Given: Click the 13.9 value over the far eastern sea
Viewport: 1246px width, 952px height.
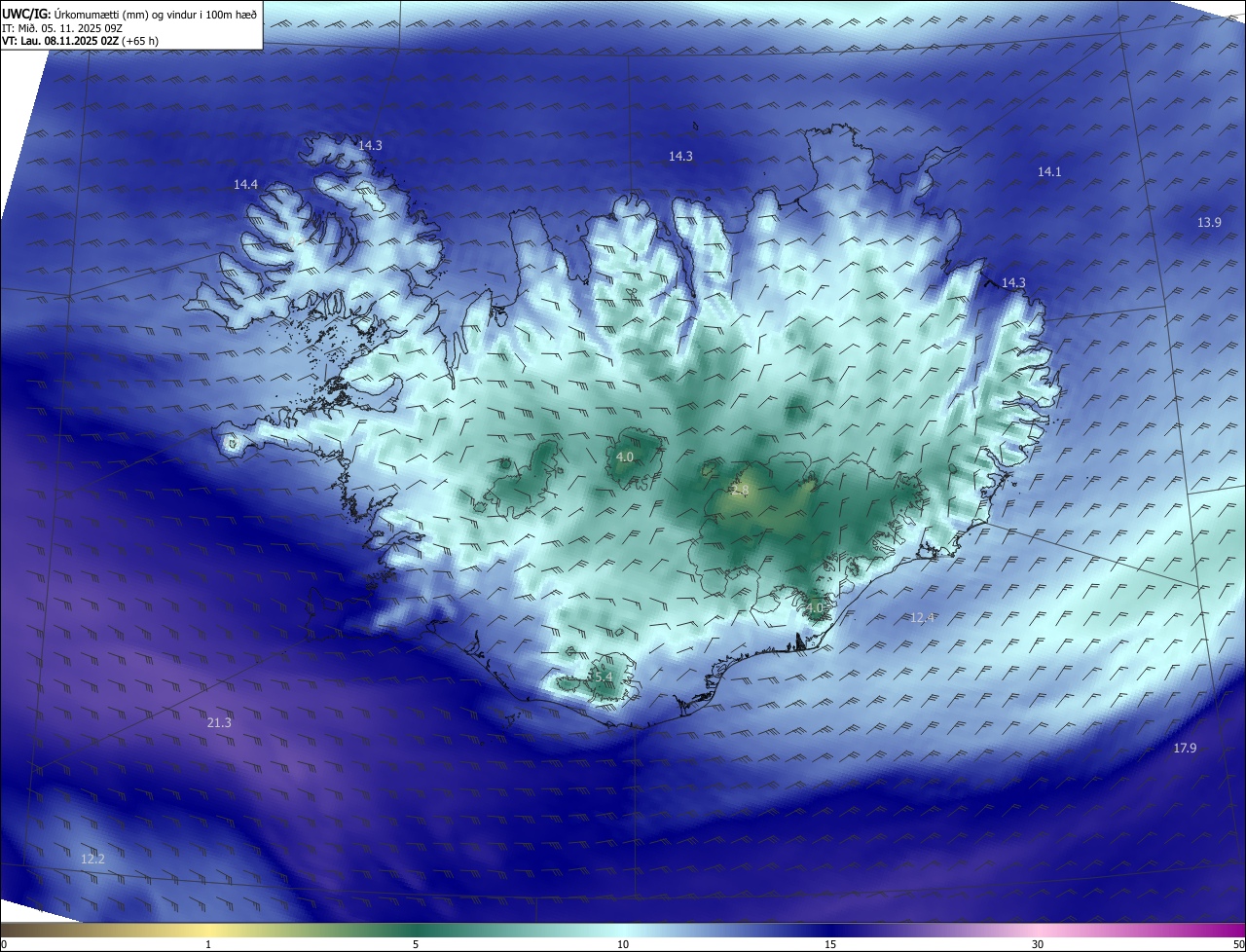Looking at the screenshot, I should [1208, 222].
